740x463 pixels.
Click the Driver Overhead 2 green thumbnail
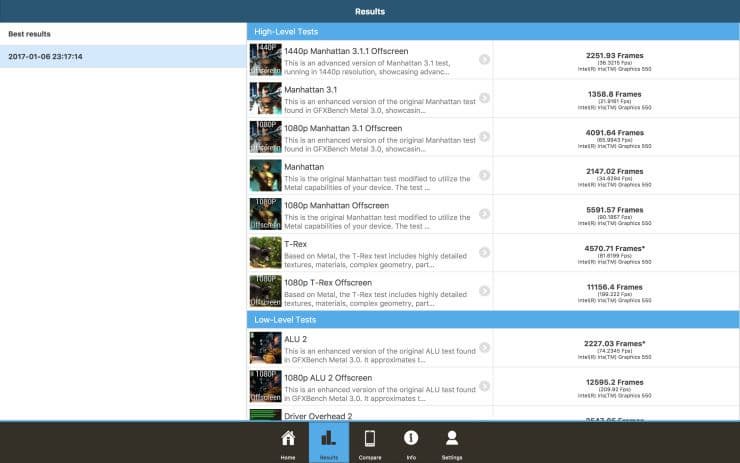coord(265,415)
